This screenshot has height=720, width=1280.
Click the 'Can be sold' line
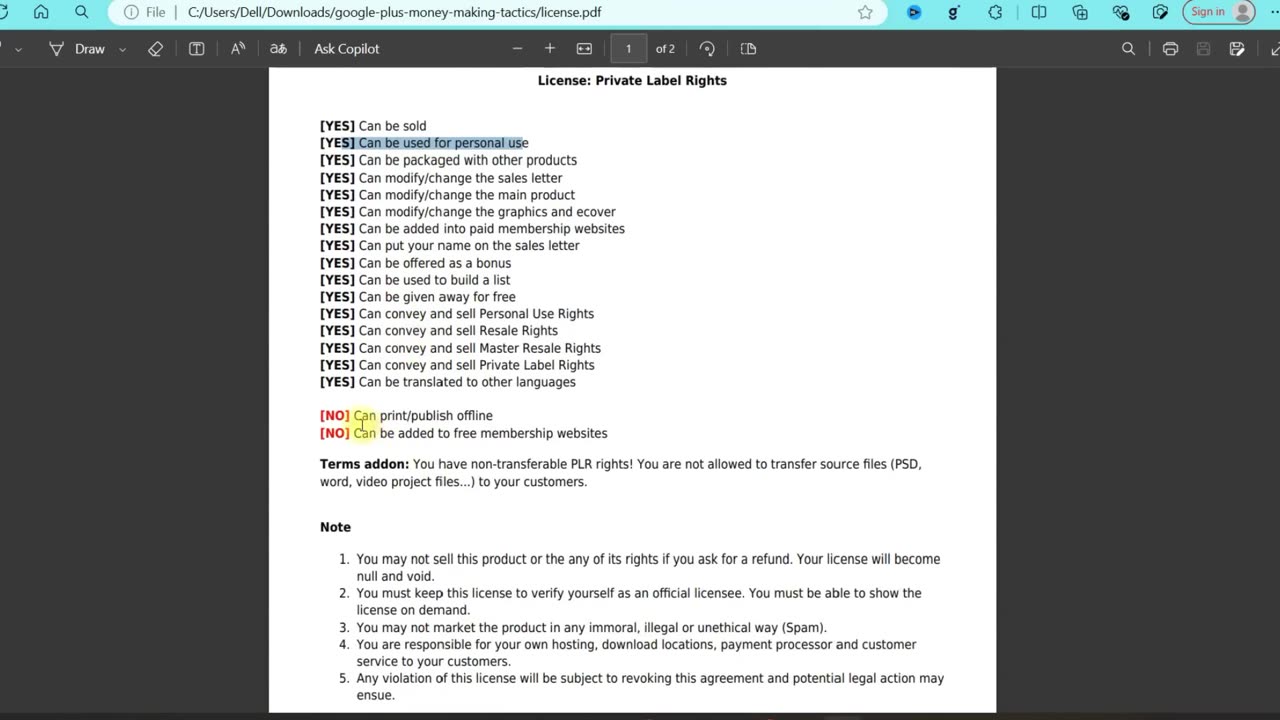click(373, 126)
